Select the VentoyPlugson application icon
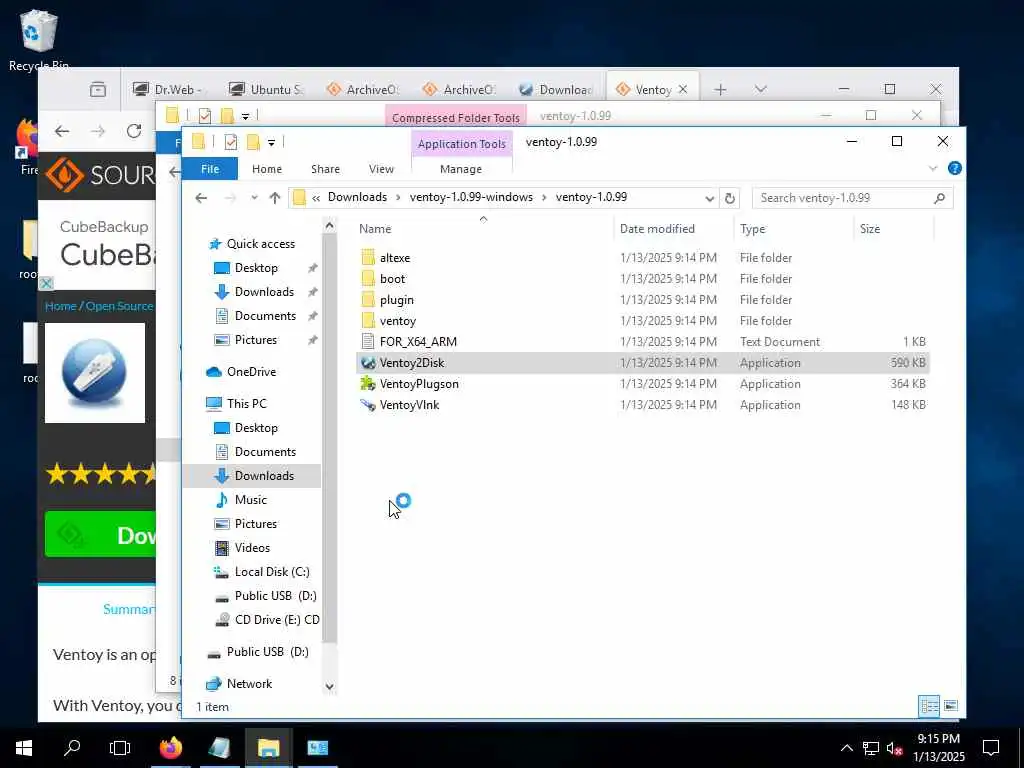The width and height of the screenshot is (1024, 768). [x=368, y=383]
